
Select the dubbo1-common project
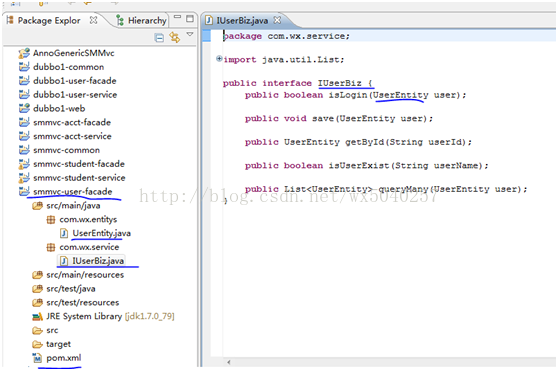(68, 67)
